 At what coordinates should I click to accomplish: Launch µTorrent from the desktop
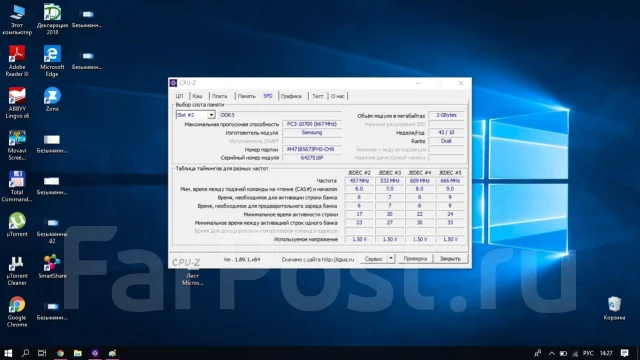pyautogui.click(x=17, y=224)
